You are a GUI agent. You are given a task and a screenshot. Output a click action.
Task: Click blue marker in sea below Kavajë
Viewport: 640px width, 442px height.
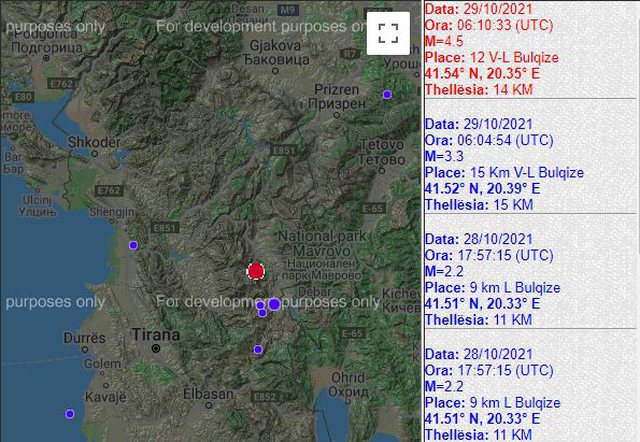tap(69, 413)
